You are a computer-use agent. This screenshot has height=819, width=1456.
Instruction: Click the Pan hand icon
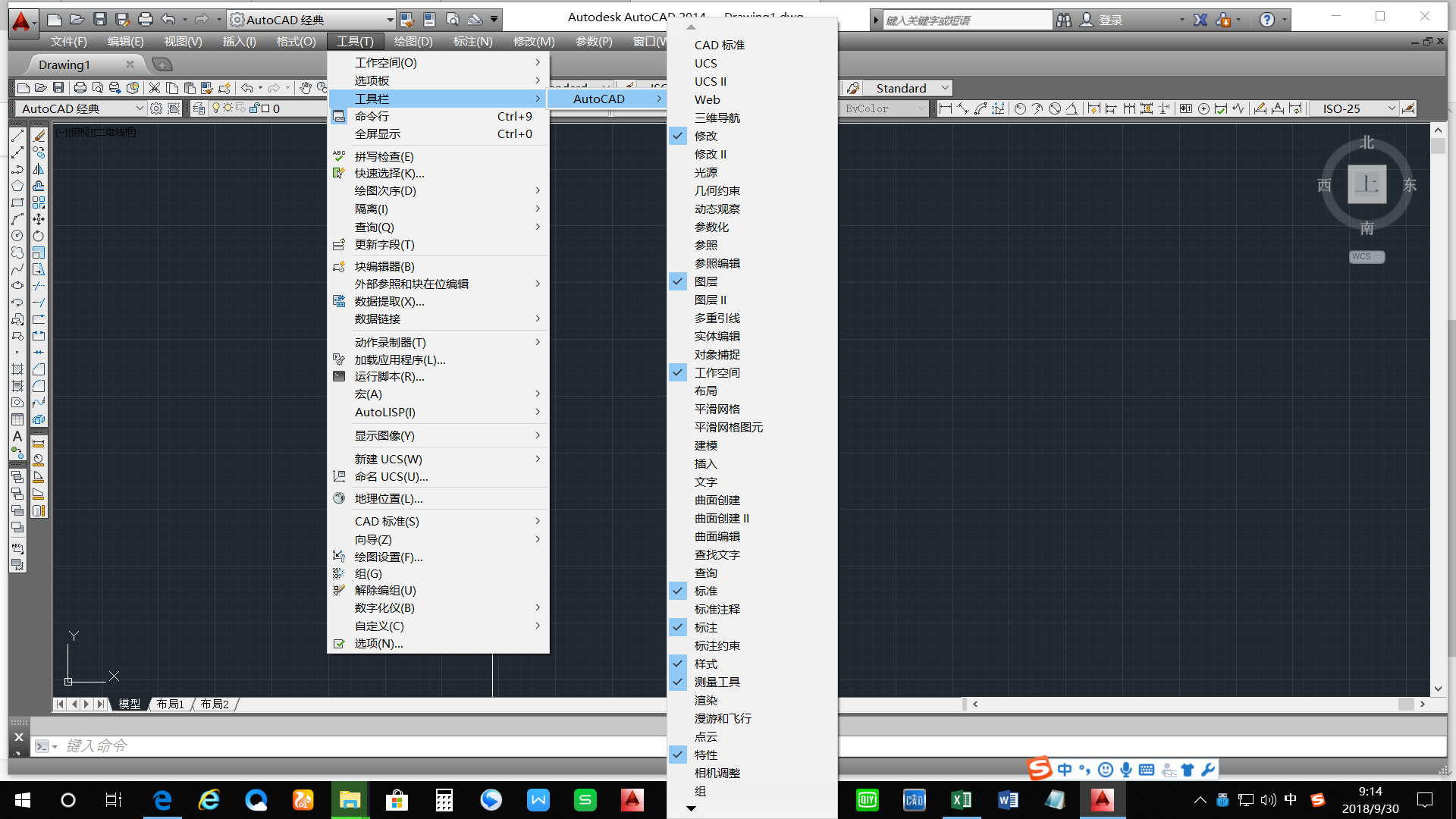[x=305, y=88]
